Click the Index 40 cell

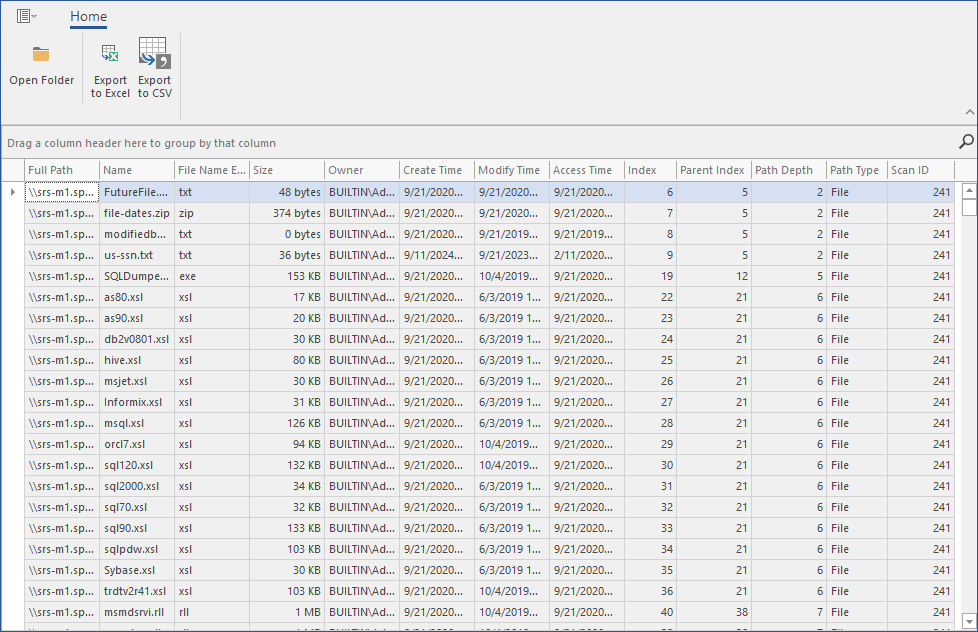point(649,613)
